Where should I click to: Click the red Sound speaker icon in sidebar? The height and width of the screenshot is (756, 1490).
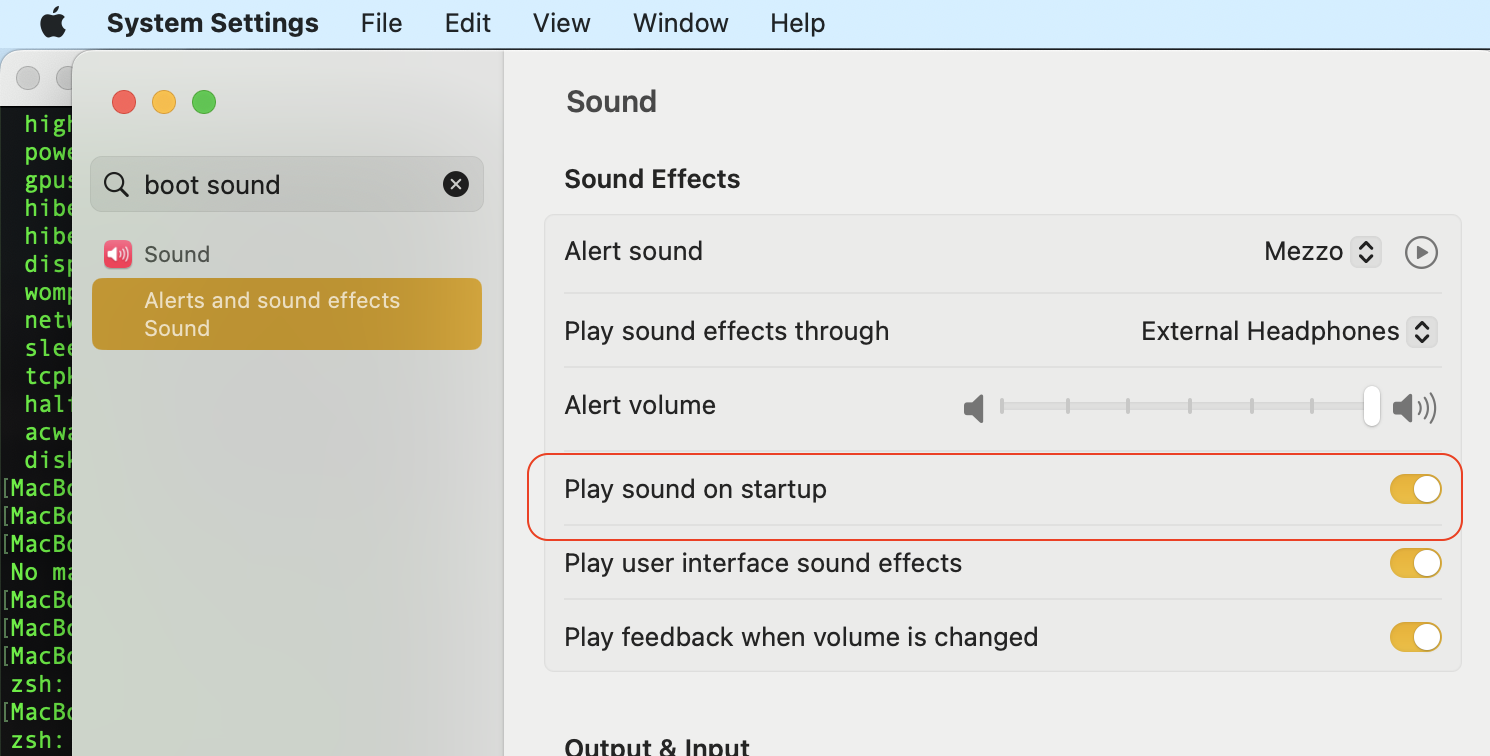point(118,254)
